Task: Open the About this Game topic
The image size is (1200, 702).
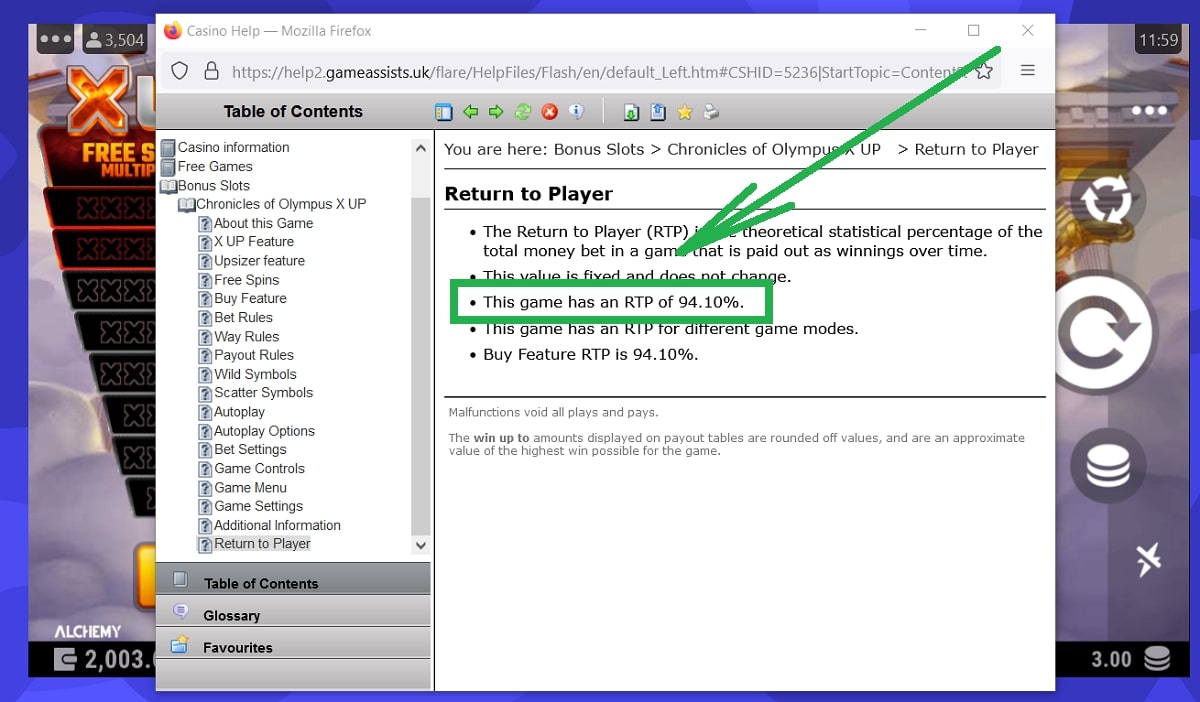Action: (x=264, y=223)
